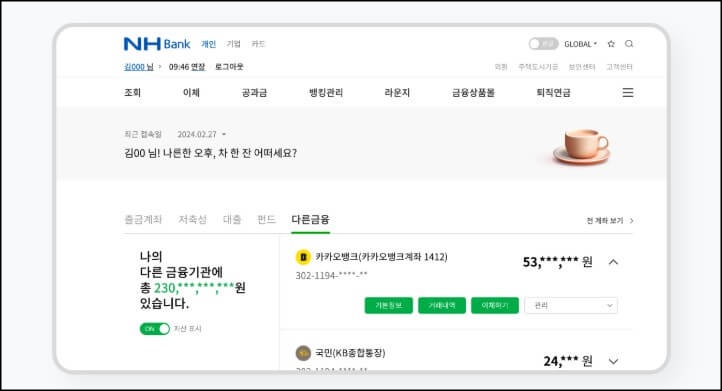
Task: Collapse the KakaoBank account details chevron
Action: [613, 262]
